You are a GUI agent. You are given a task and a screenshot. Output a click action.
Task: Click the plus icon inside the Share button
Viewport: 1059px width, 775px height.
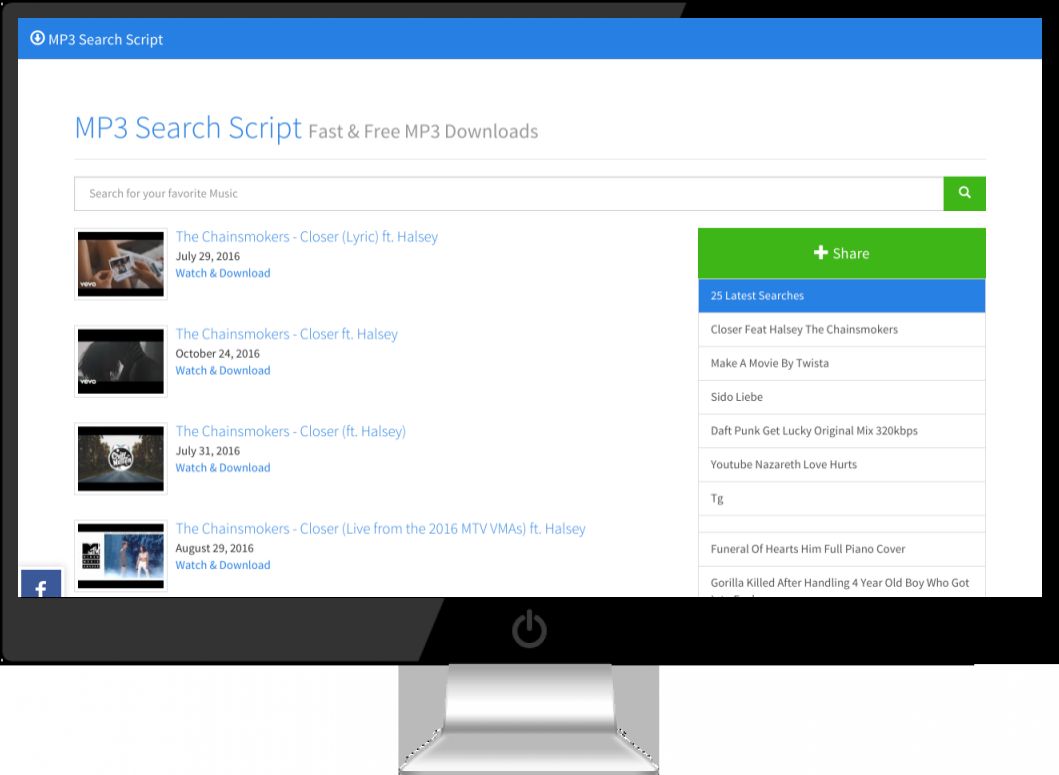tap(820, 252)
